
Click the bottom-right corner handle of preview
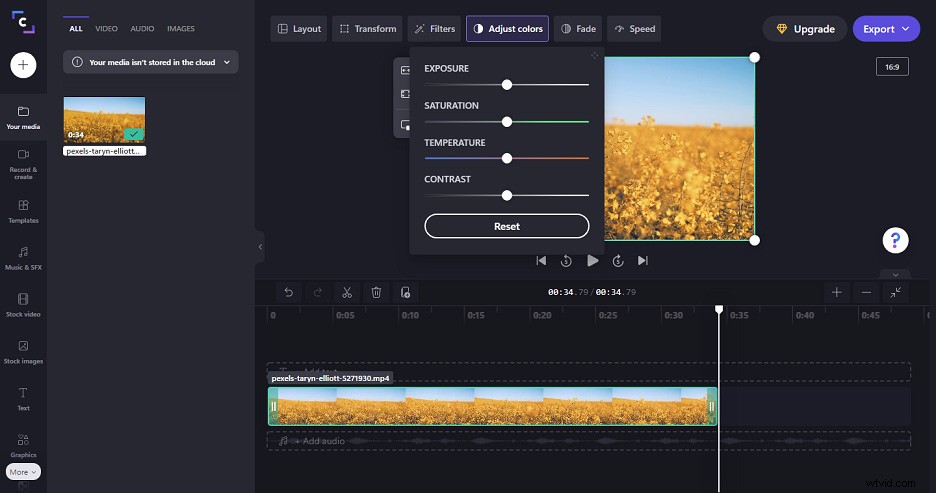(755, 240)
